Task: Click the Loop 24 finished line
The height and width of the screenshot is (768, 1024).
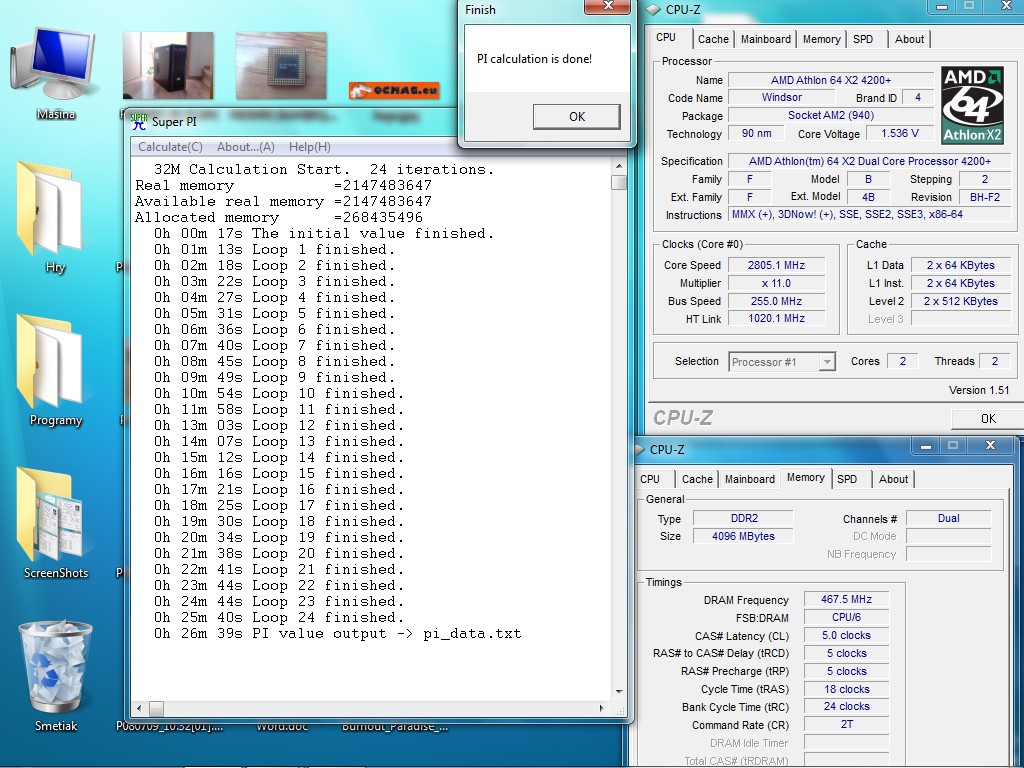Action: point(279,618)
